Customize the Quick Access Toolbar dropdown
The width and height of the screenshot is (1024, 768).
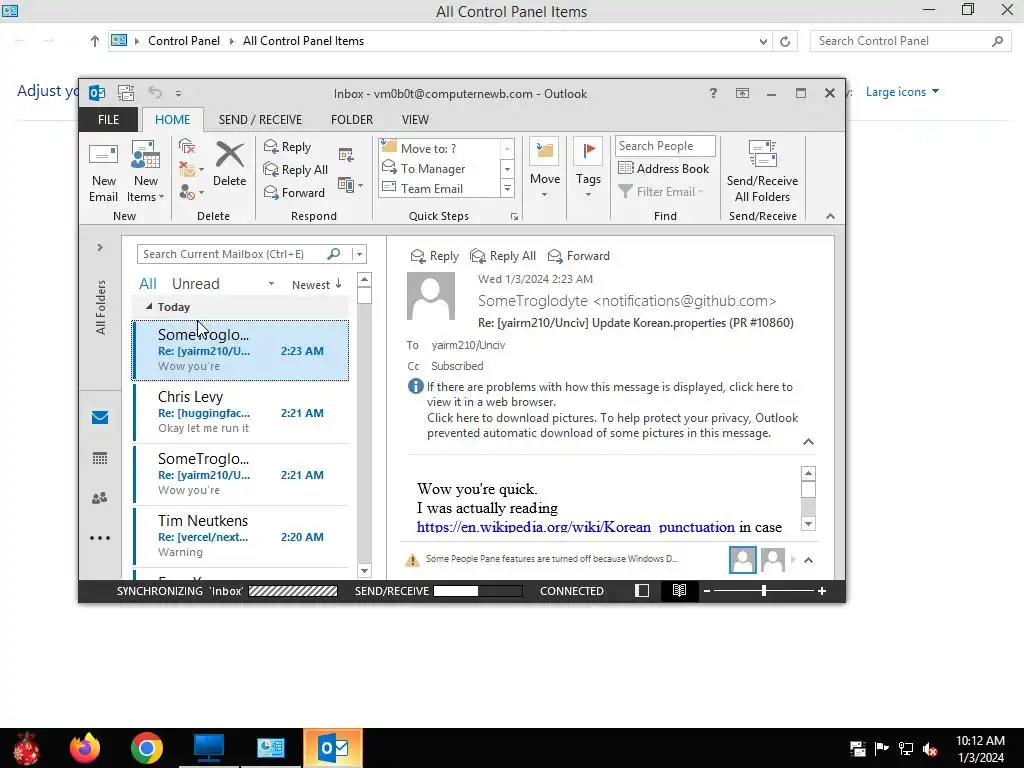[x=178, y=93]
